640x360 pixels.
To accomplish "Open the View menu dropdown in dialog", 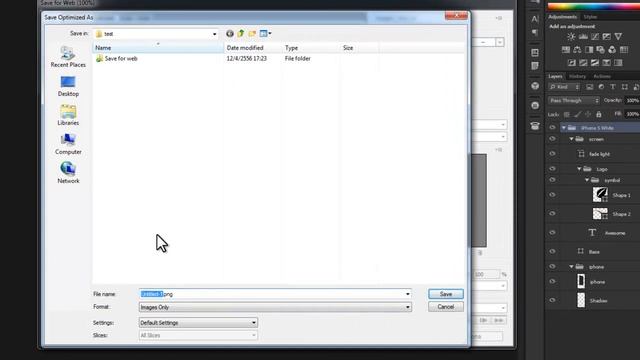I will (x=270, y=33).
